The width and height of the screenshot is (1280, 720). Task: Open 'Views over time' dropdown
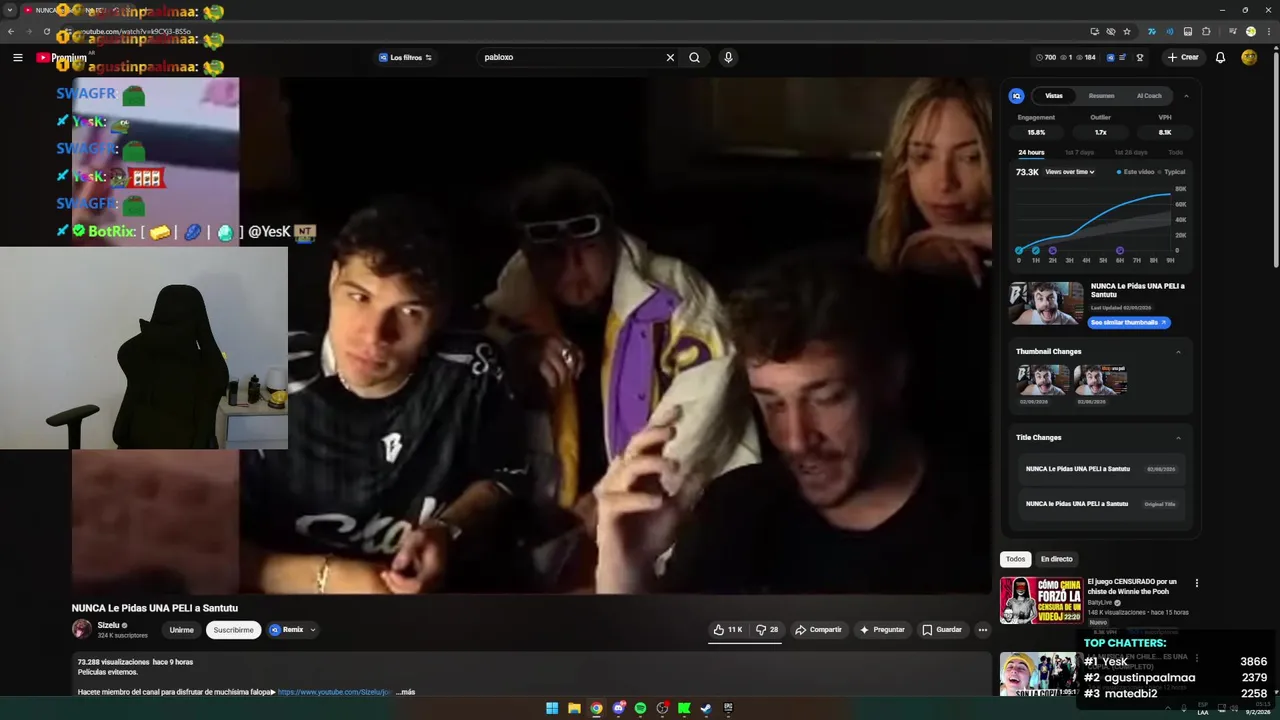1069,172
